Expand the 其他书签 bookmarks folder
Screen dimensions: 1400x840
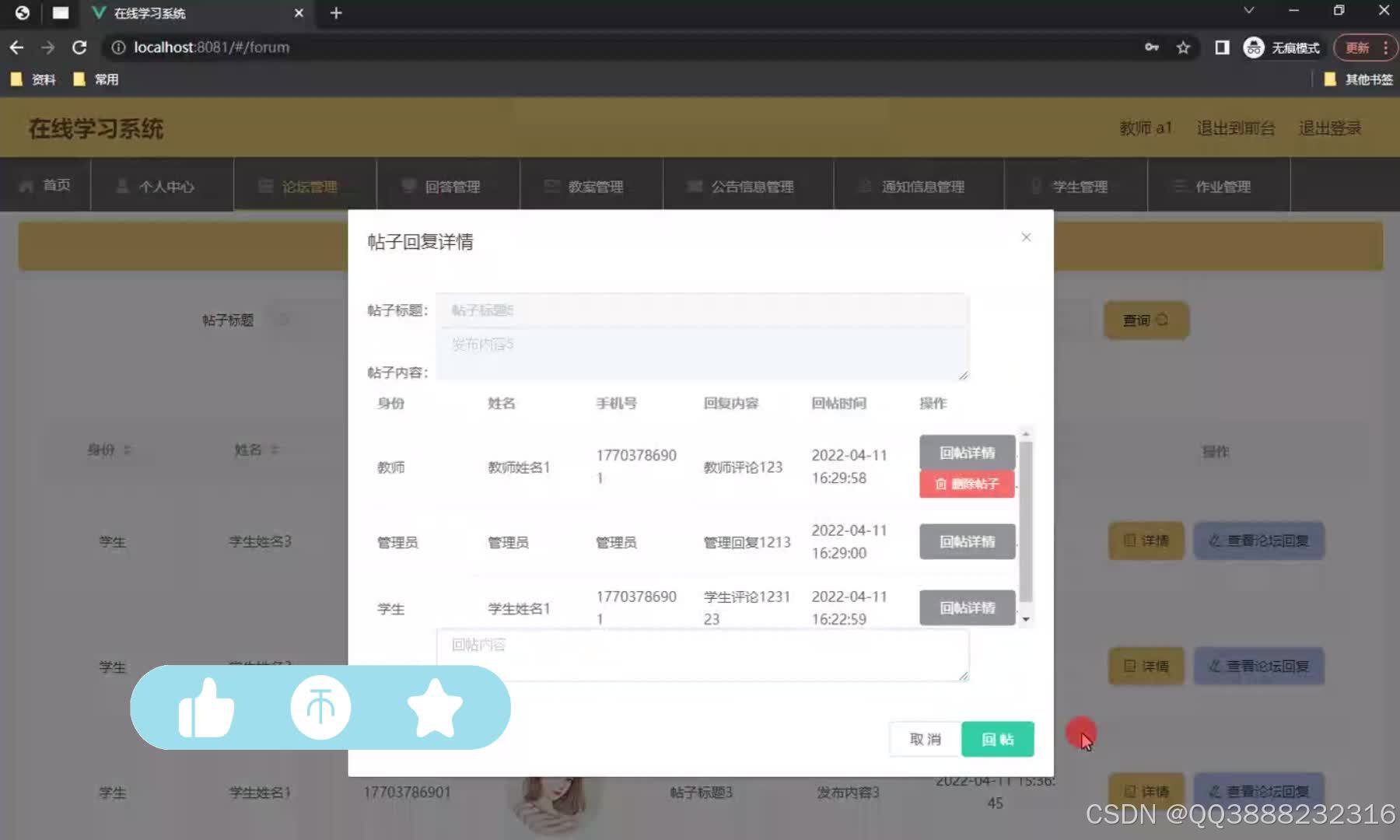point(1359,79)
